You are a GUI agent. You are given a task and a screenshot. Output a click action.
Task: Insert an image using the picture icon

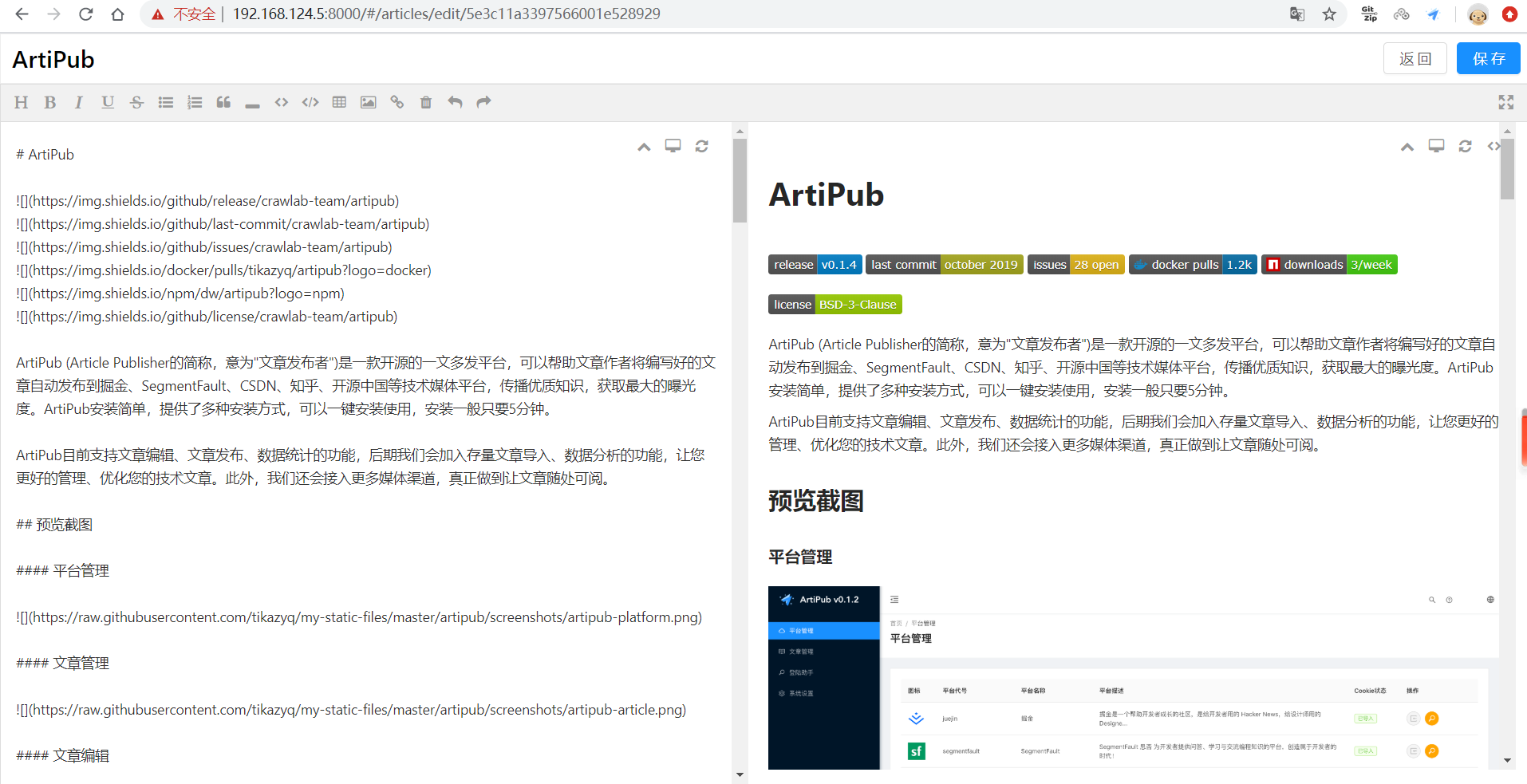[368, 102]
